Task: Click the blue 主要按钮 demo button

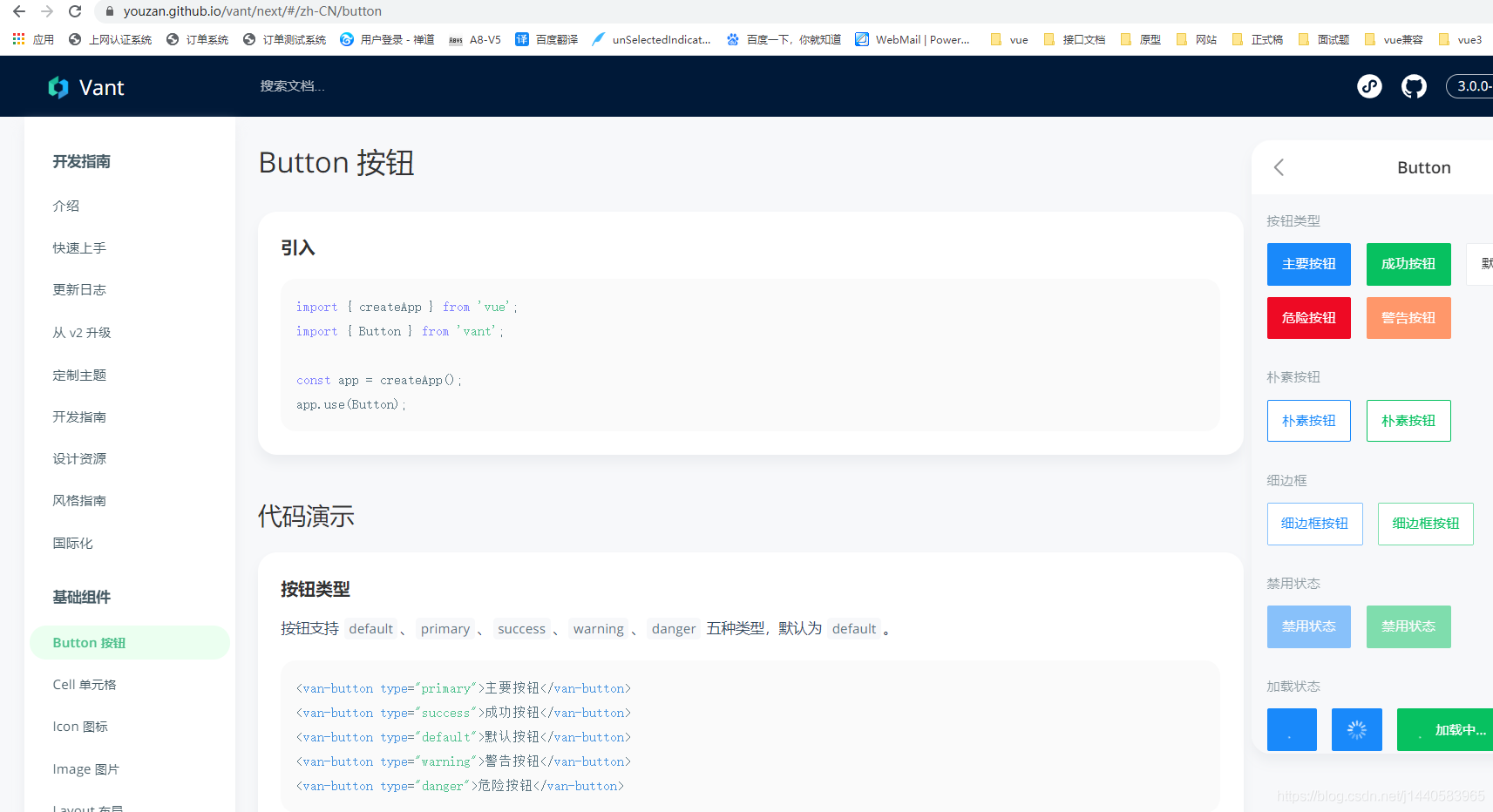Action: point(1308,264)
